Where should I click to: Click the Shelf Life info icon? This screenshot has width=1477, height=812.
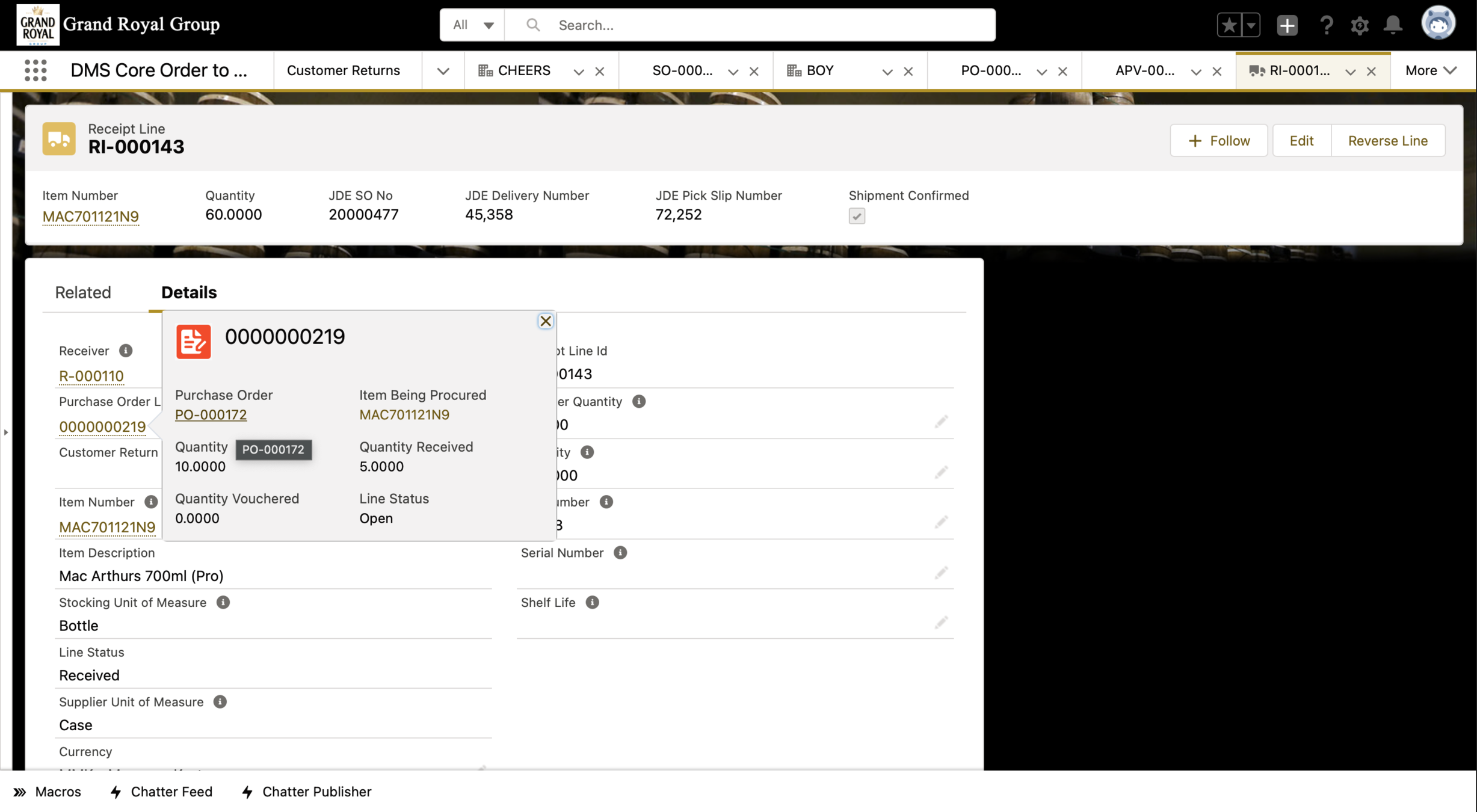coord(592,603)
